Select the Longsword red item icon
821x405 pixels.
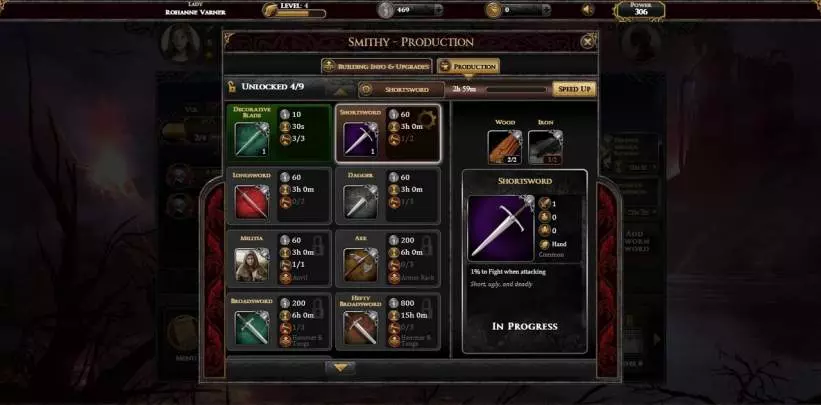pyautogui.click(x=252, y=202)
